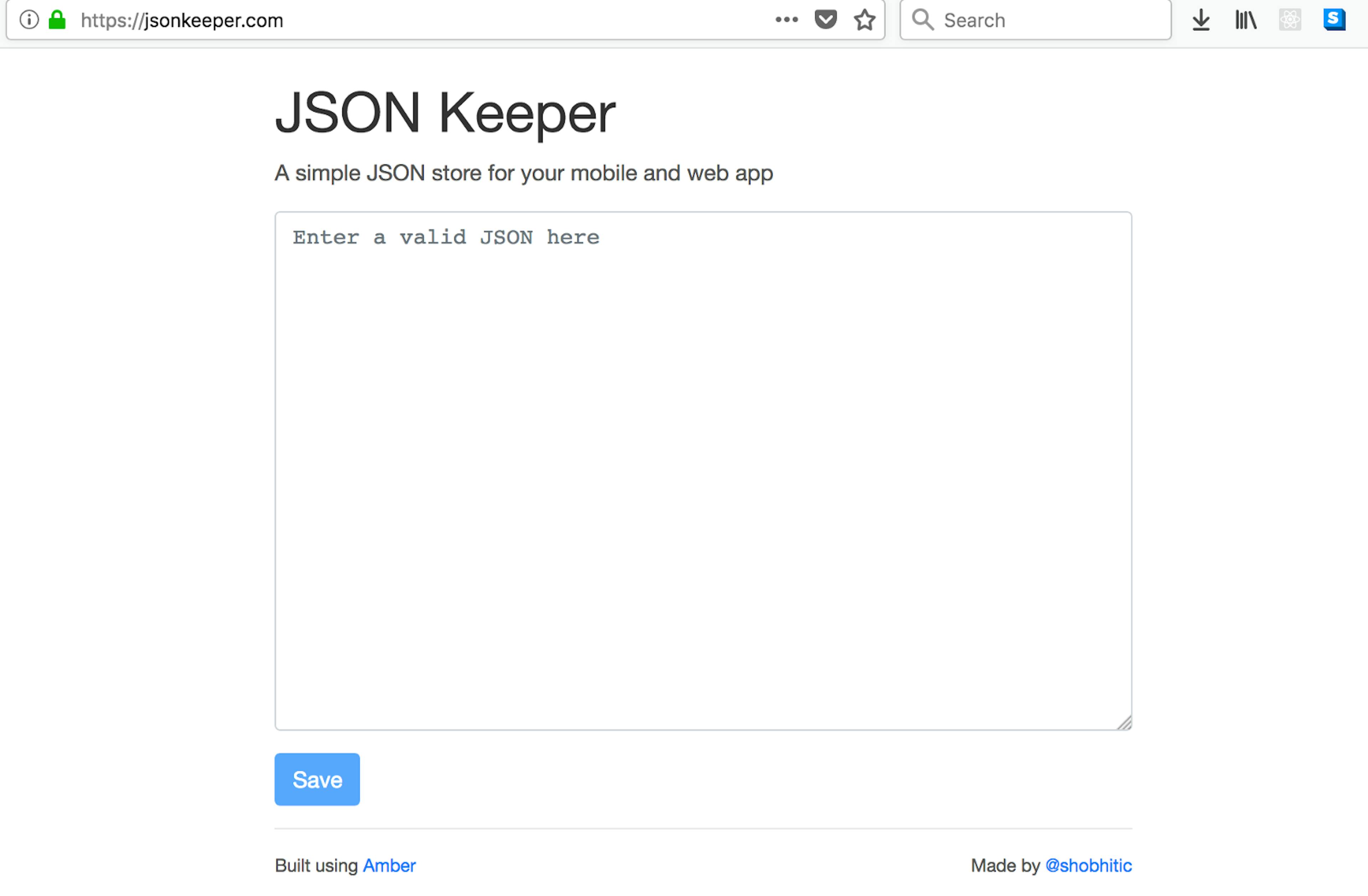Viewport: 1368px width, 896px height.
Task: Click the React devtools extension icon
Action: (x=1290, y=20)
